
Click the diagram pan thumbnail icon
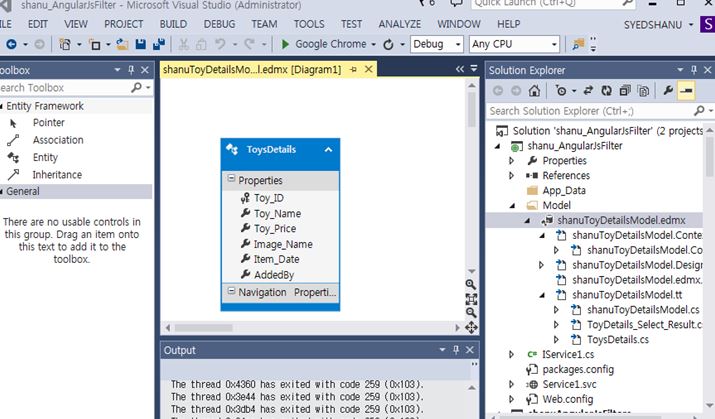(x=471, y=327)
